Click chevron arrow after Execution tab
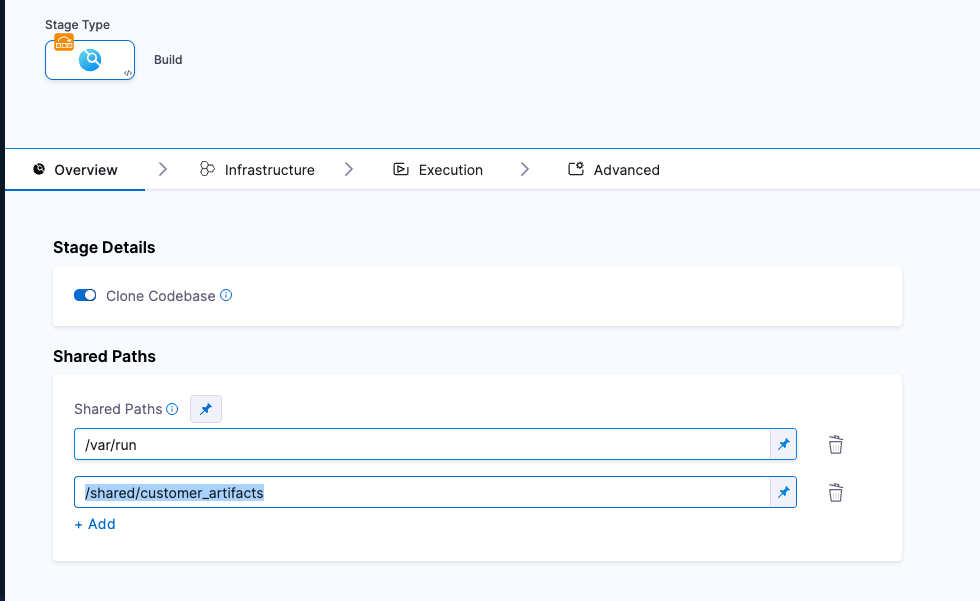This screenshot has height=601, width=980. [525, 170]
